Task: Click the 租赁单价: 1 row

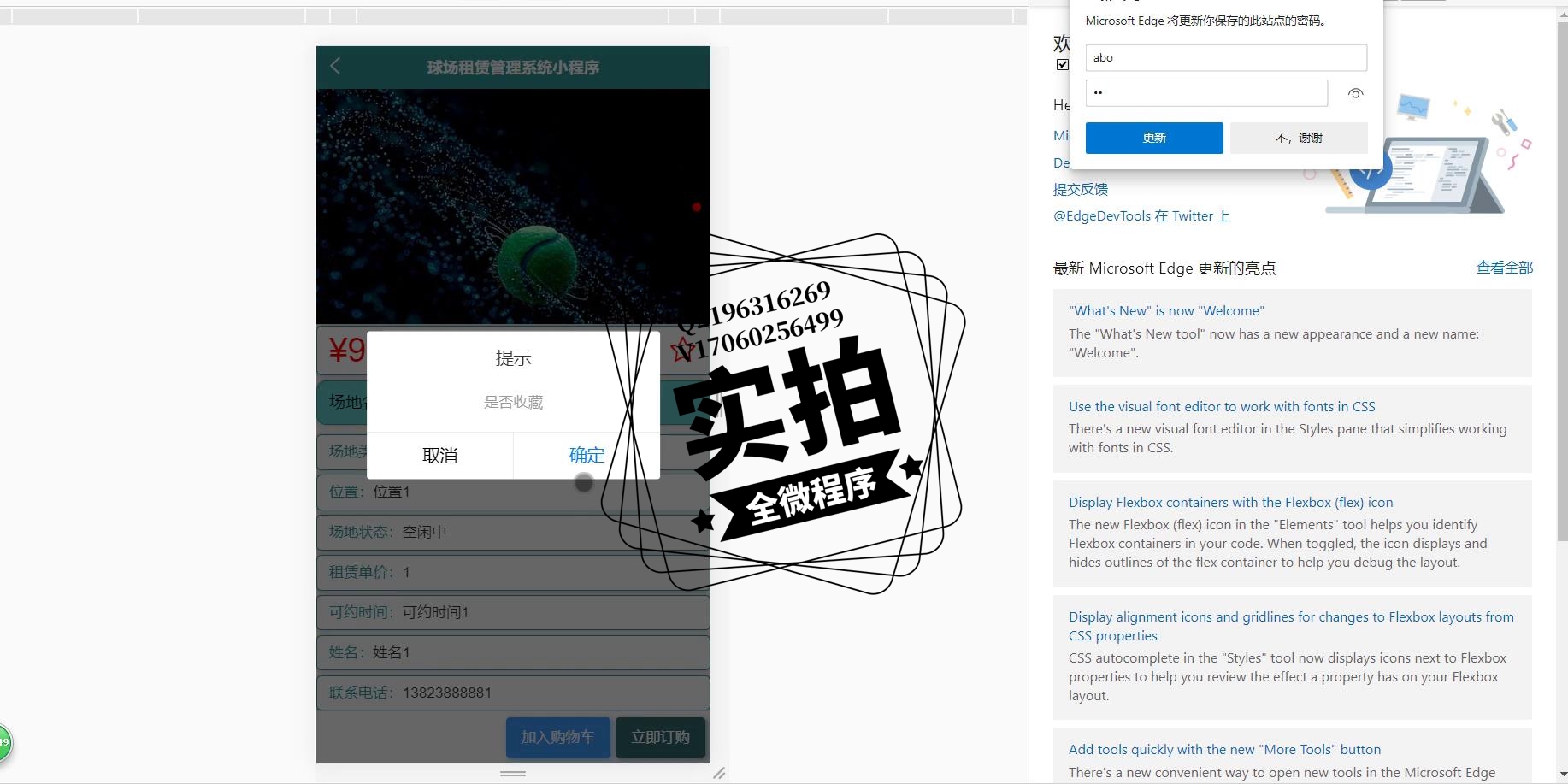Action: coord(513,572)
